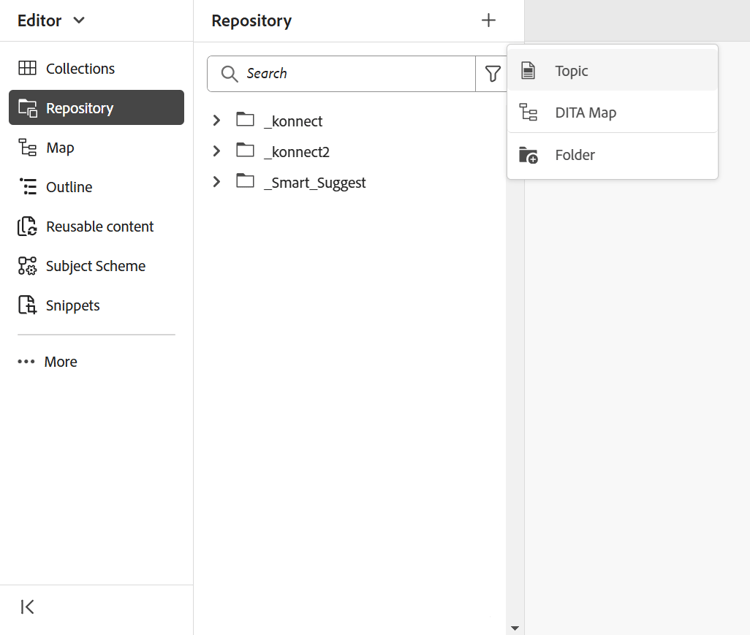This screenshot has width=750, height=635.
Task: Choose Folder from the create menu
Action: click(x=613, y=155)
